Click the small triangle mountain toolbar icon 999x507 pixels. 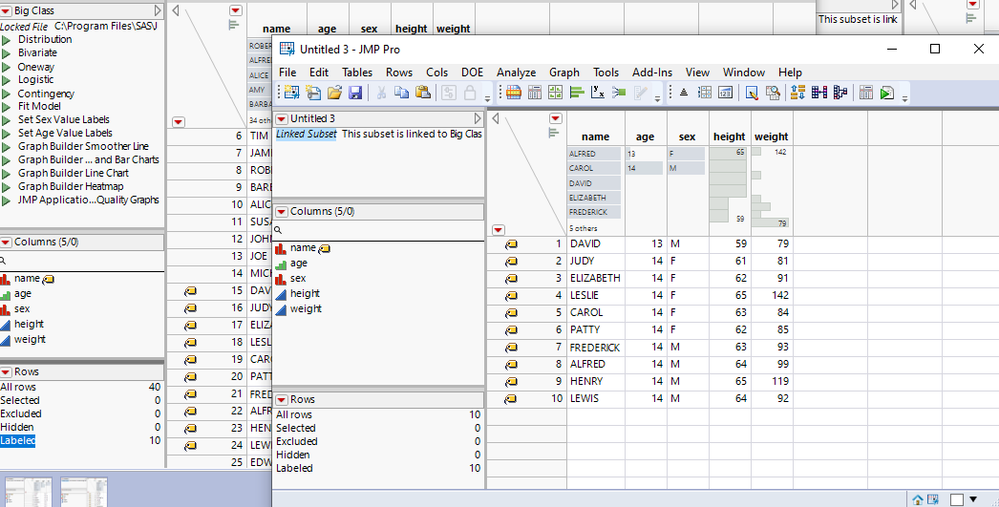pos(684,93)
